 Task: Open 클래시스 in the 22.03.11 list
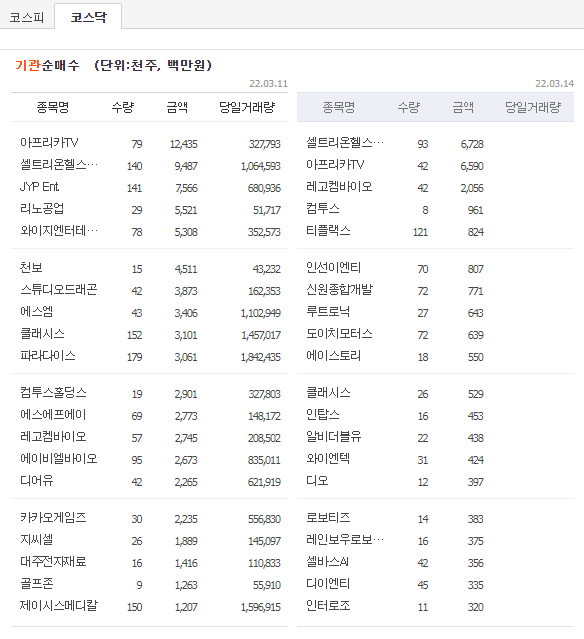[x=42, y=334]
